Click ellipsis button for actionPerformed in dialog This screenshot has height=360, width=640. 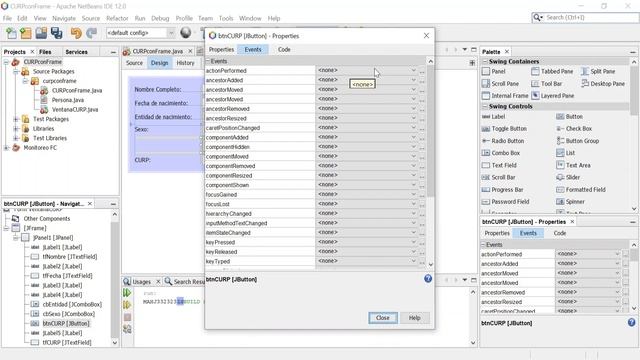[x=422, y=71]
